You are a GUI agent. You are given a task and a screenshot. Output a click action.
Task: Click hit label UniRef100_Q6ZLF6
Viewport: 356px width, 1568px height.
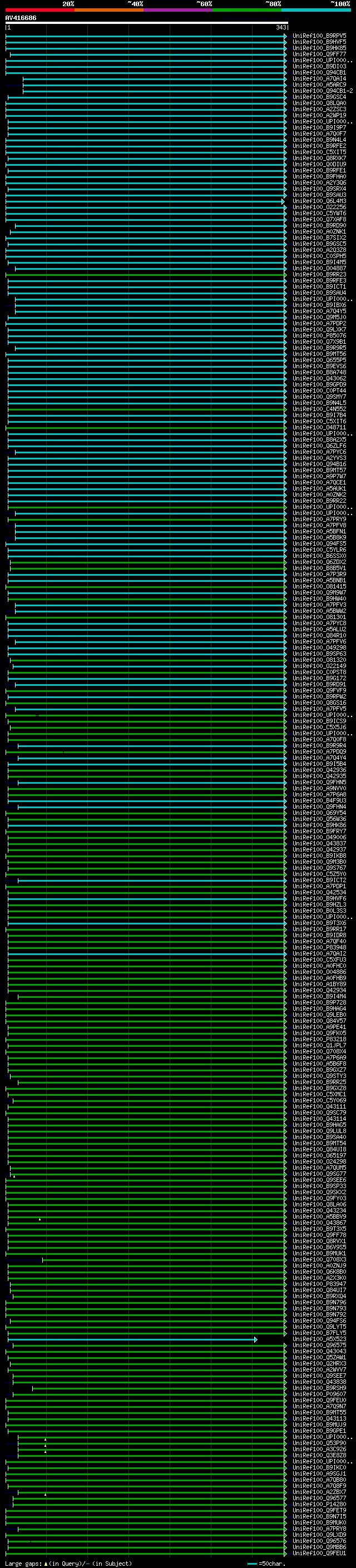click(x=319, y=446)
